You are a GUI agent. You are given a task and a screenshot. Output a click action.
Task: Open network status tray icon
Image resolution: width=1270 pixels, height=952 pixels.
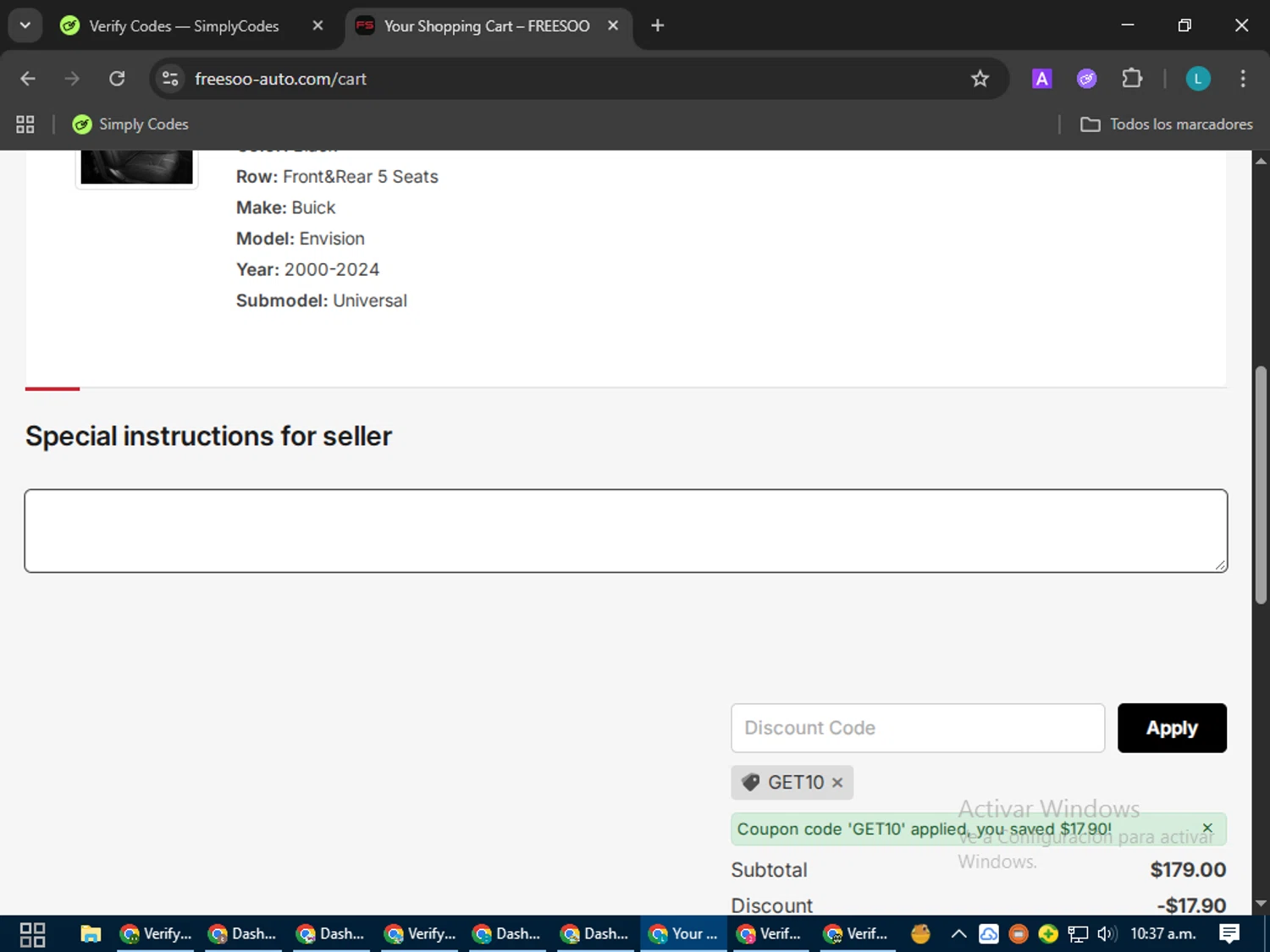[x=1078, y=934]
